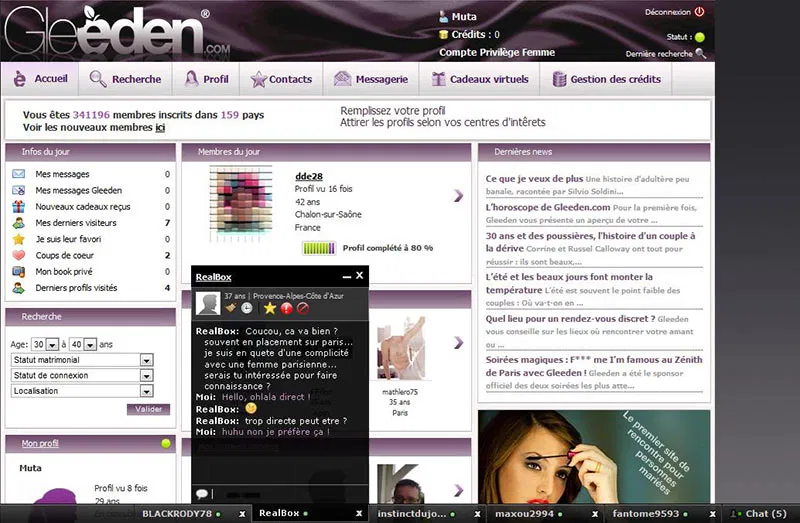Open dde28 member profile link

pos(309,177)
